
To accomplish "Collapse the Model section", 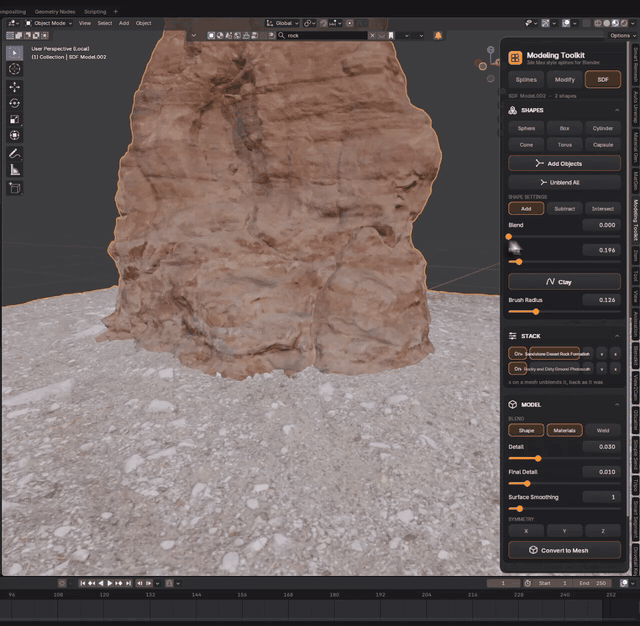I will (x=617, y=404).
